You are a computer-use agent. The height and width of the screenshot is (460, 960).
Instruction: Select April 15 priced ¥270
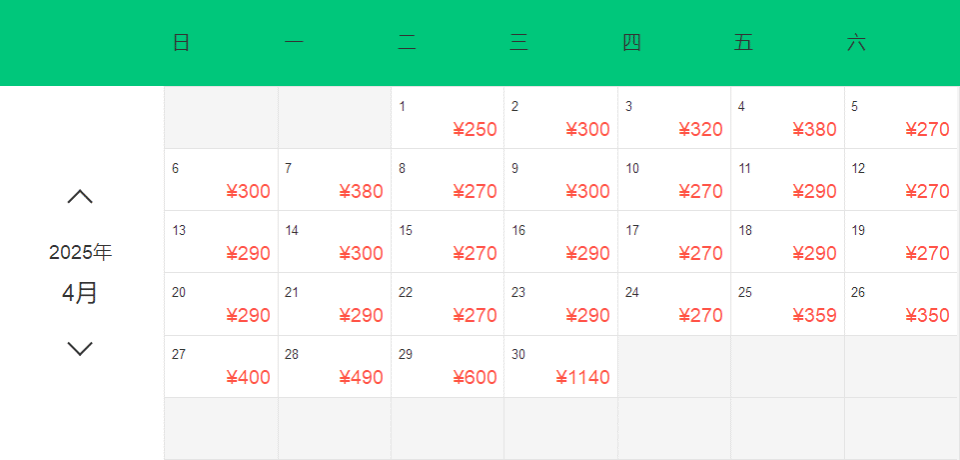pos(448,242)
